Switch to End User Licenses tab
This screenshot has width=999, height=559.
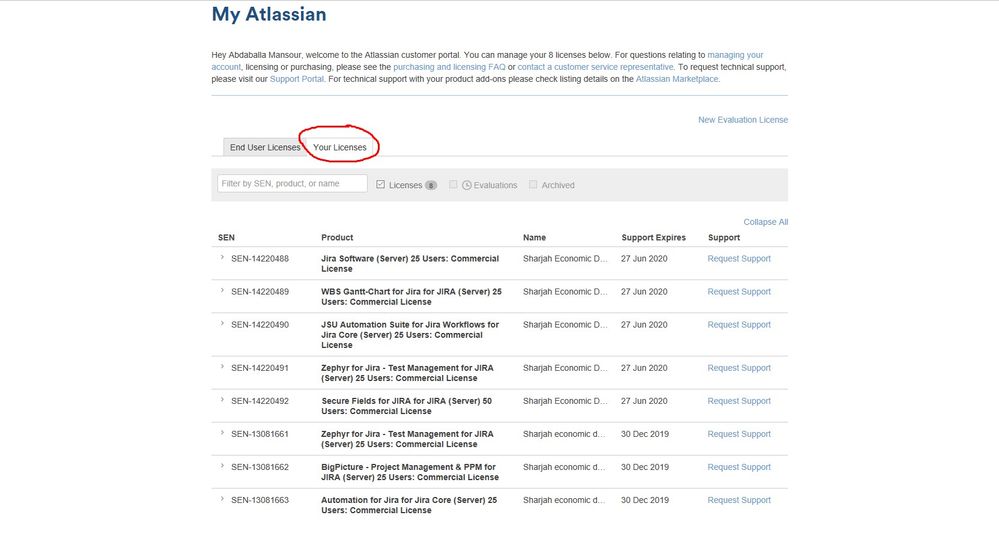(264, 147)
